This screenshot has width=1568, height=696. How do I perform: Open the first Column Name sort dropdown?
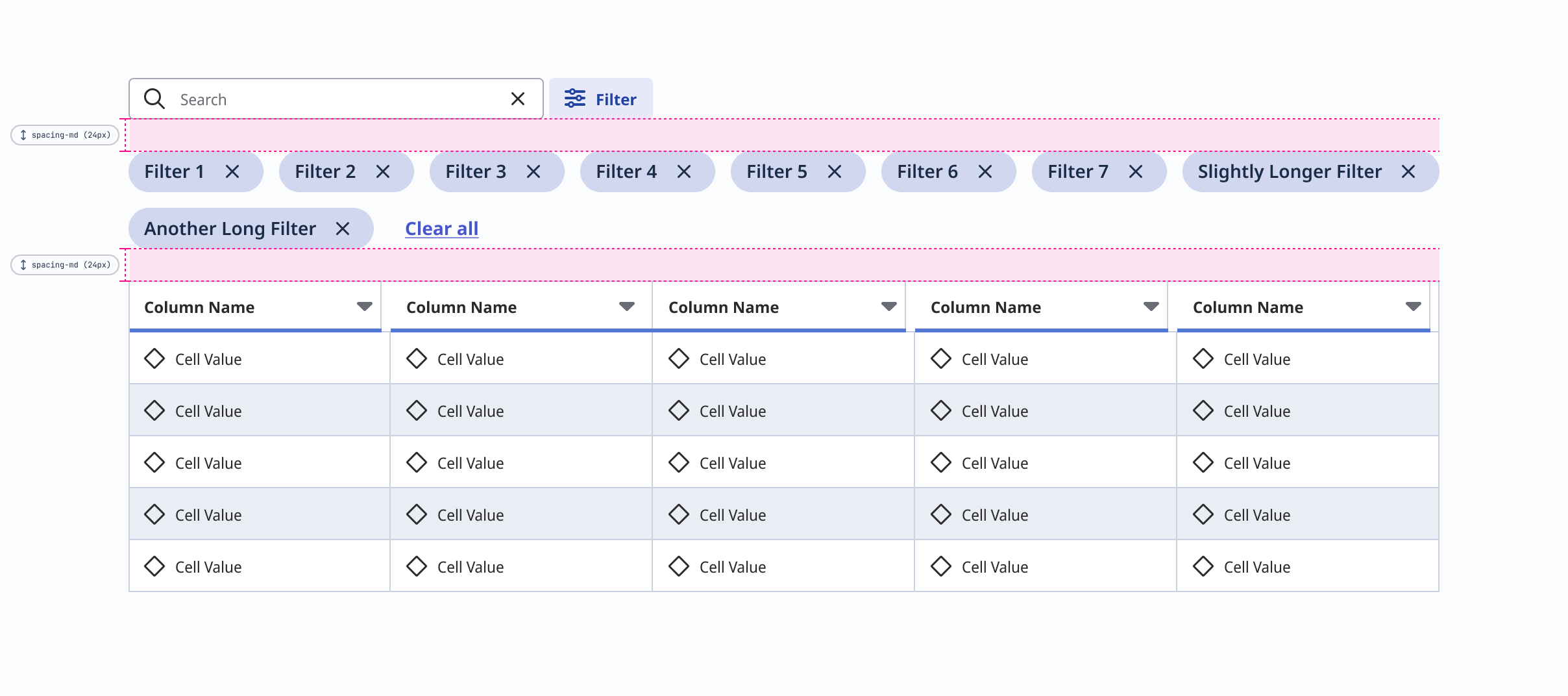click(x=365, y=306)
